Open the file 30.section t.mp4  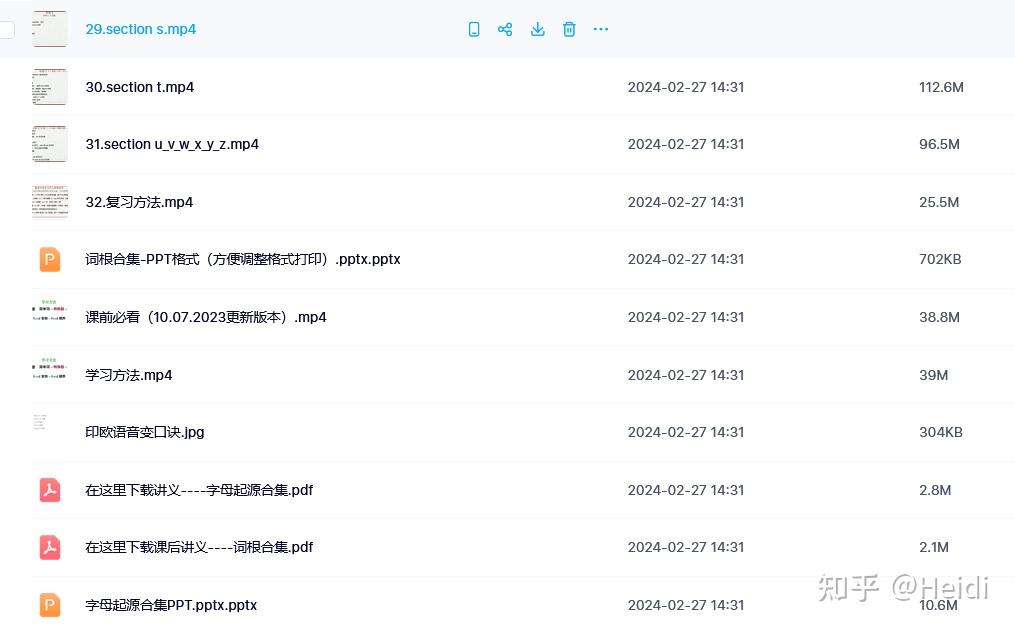coord(140,87)
